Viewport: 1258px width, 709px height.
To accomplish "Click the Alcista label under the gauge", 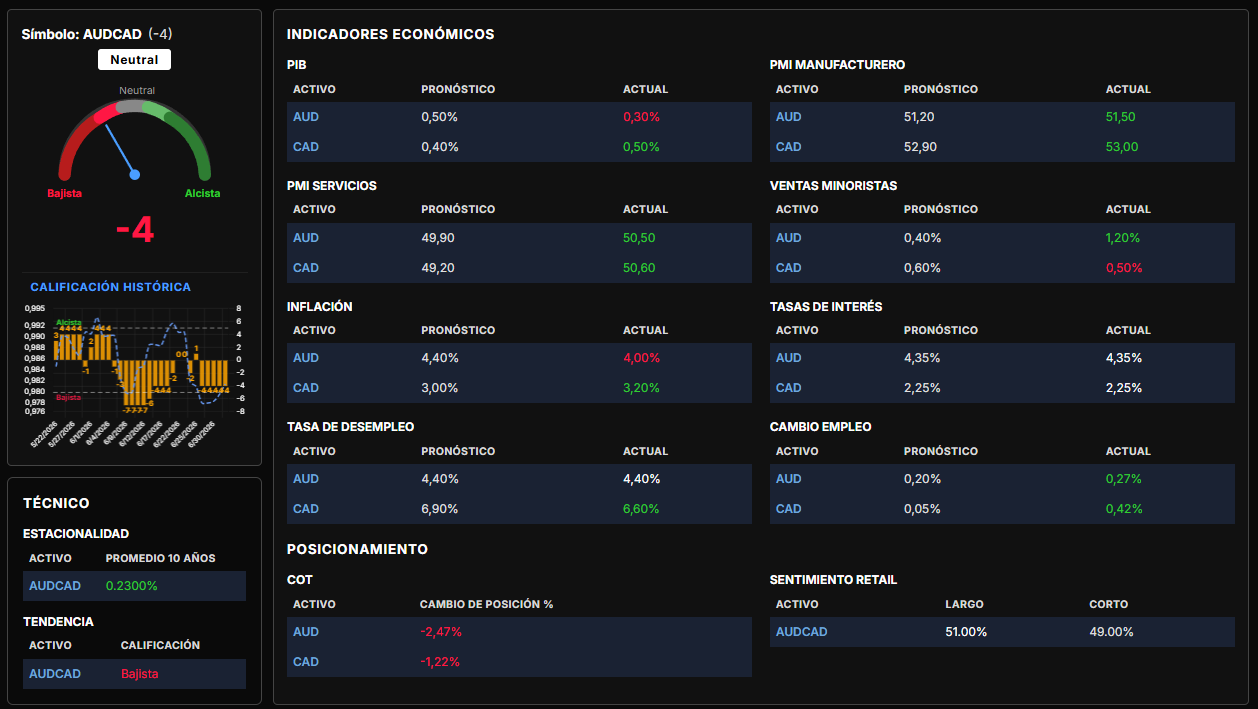I will 202,193.
